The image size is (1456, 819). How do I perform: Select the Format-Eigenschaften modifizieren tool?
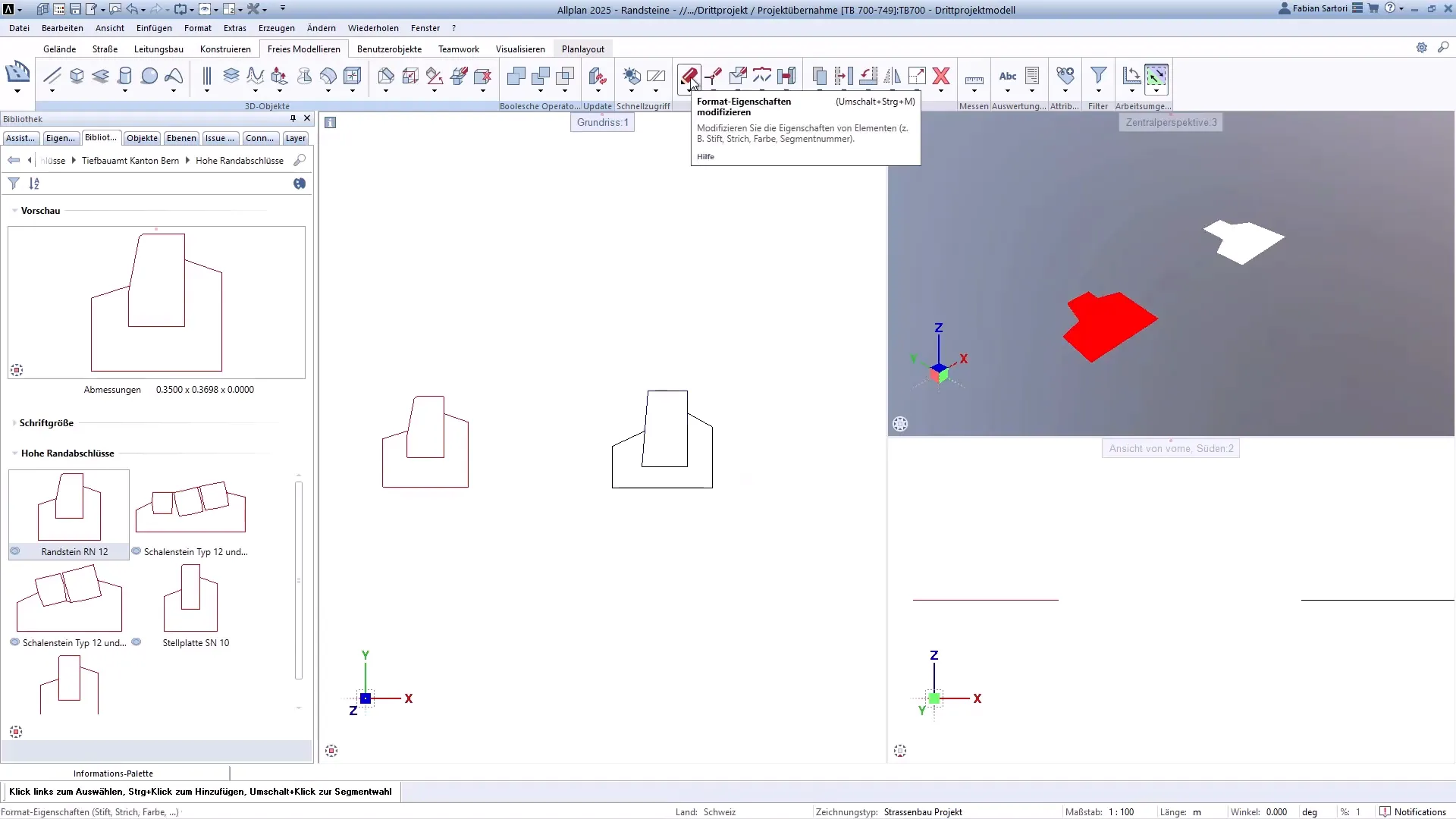[x=689, y=77]
